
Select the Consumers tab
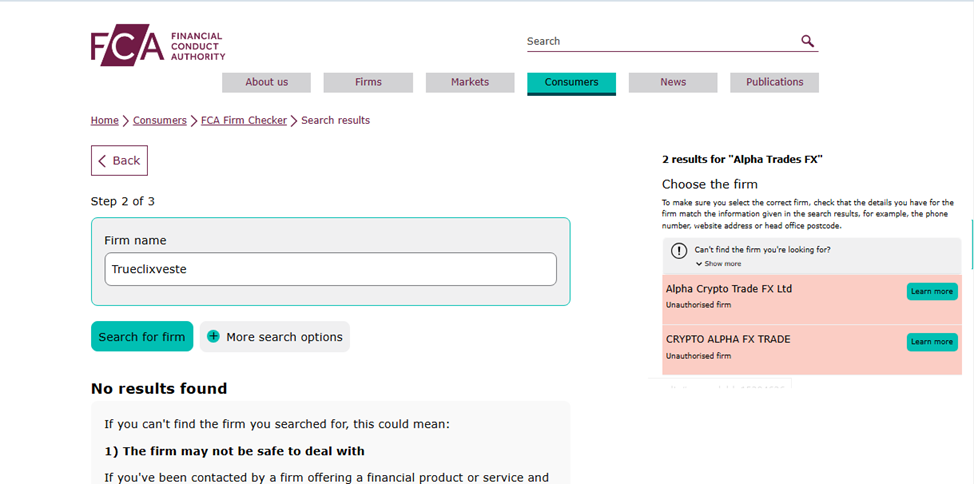pos(571,83)
